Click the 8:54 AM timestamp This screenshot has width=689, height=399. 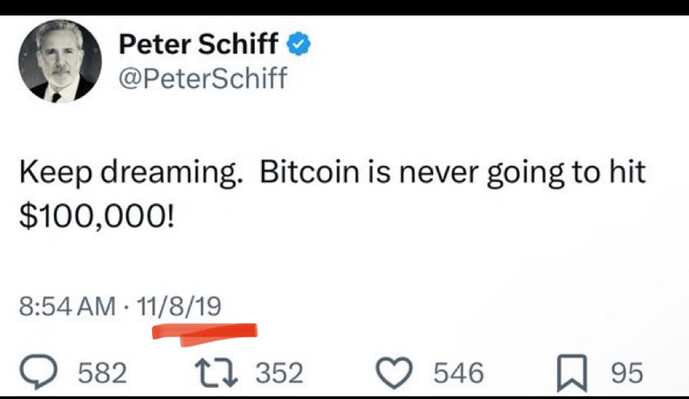coord(67,306)
